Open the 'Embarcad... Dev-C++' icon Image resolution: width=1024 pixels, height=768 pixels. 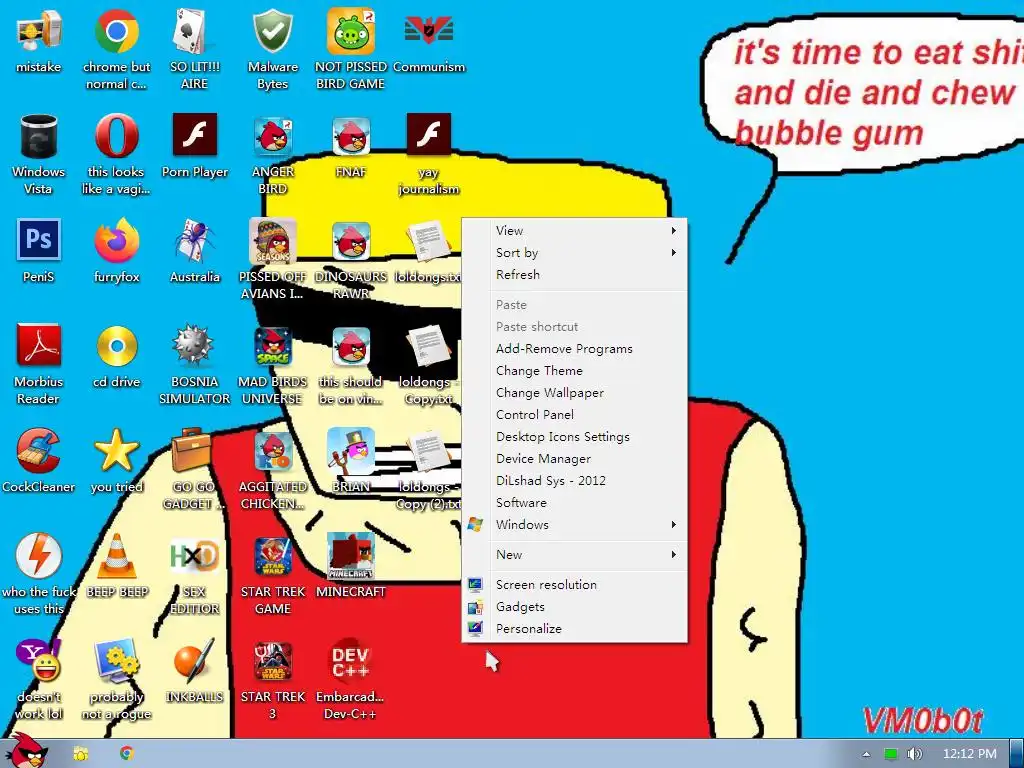pyautogui.click(x=350, y=679)
